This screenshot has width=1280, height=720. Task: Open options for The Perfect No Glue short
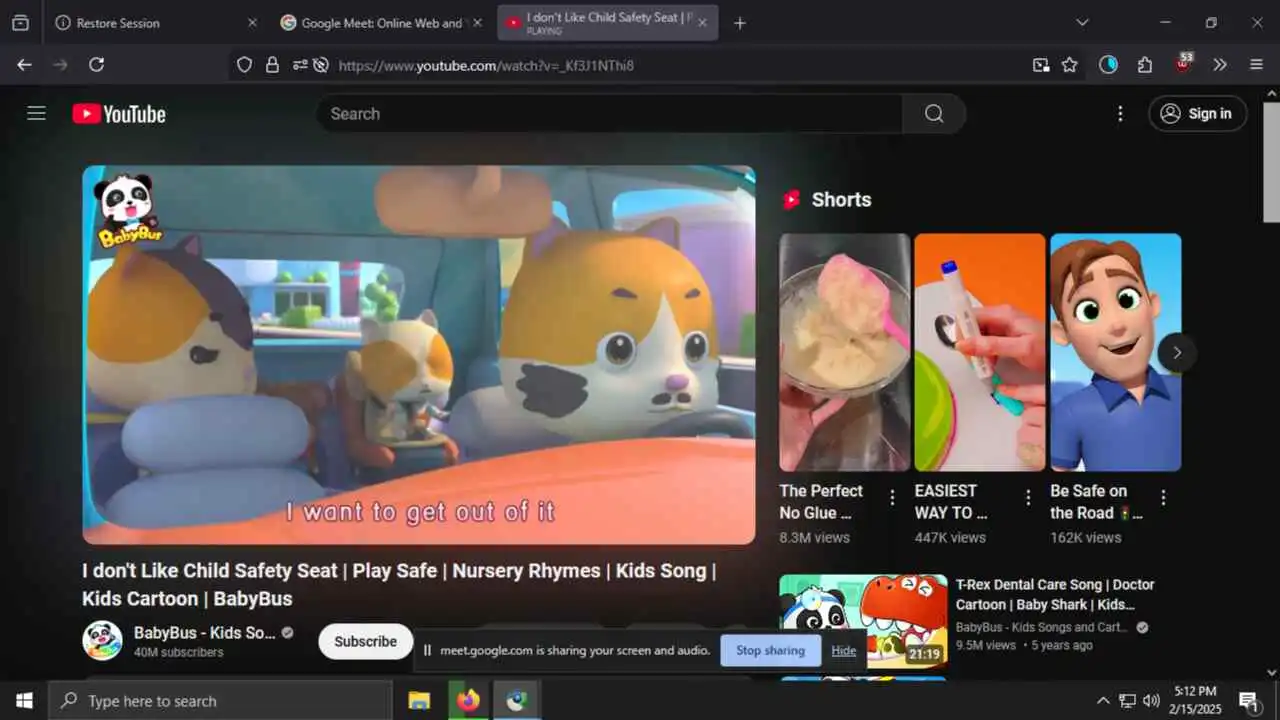point(892,497)
